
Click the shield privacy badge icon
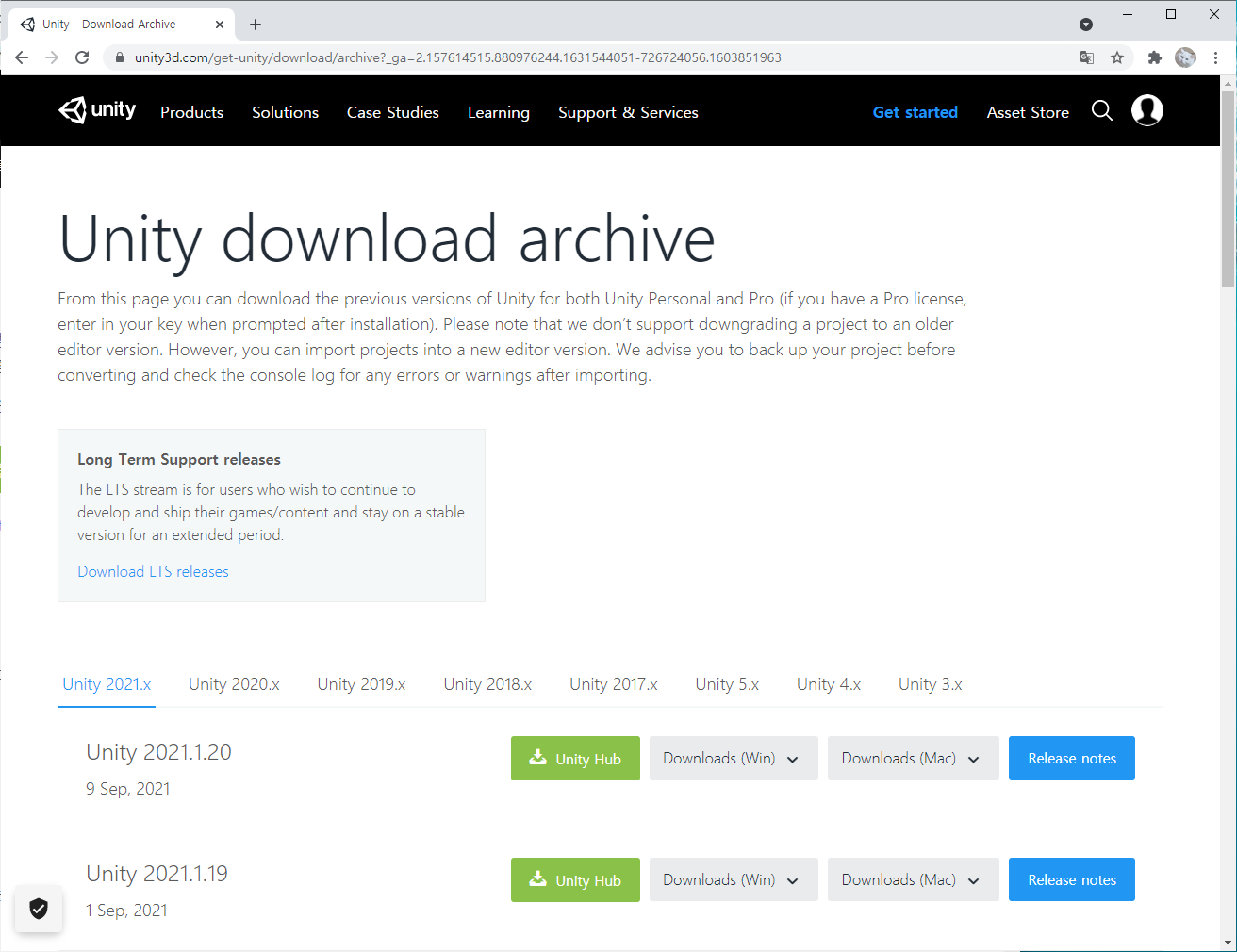39,909
